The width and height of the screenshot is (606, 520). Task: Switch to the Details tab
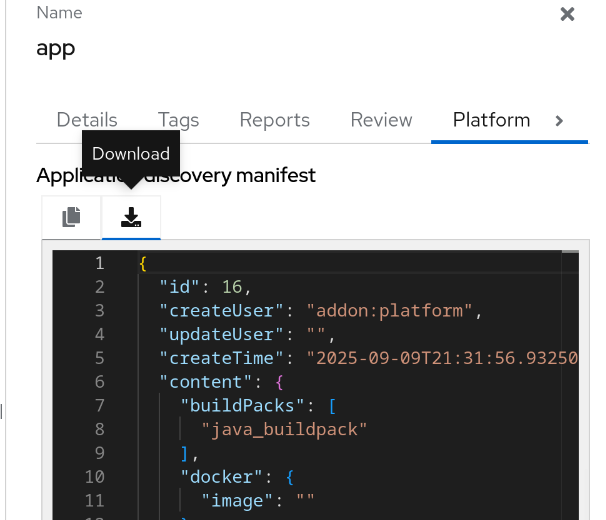(x=87, y=120)
